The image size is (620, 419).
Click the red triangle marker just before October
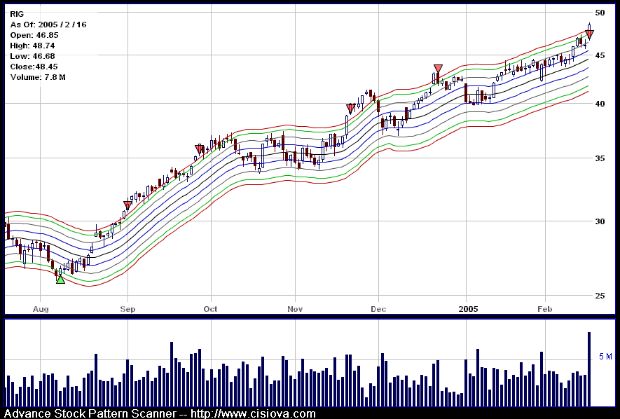point(200,149)
